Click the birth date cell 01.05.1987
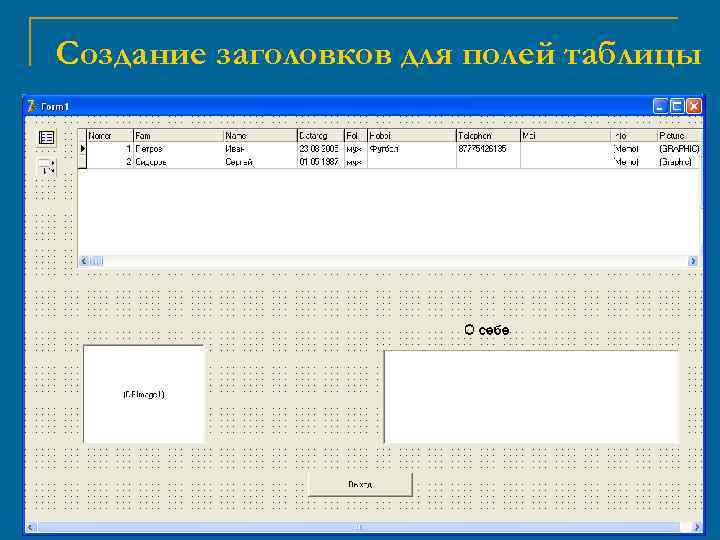 [321, 162]
